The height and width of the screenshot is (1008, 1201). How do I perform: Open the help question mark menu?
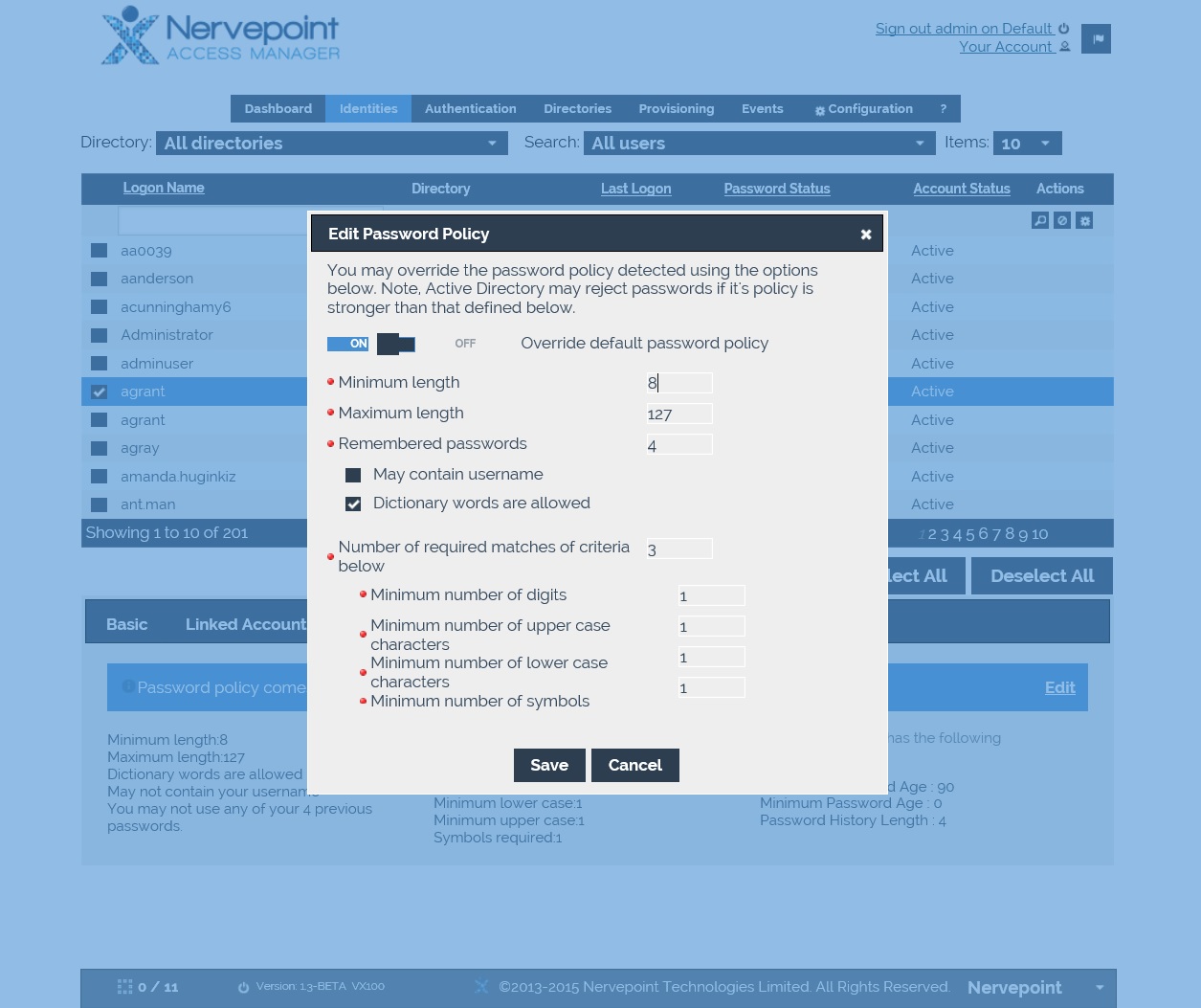point(943,109)
